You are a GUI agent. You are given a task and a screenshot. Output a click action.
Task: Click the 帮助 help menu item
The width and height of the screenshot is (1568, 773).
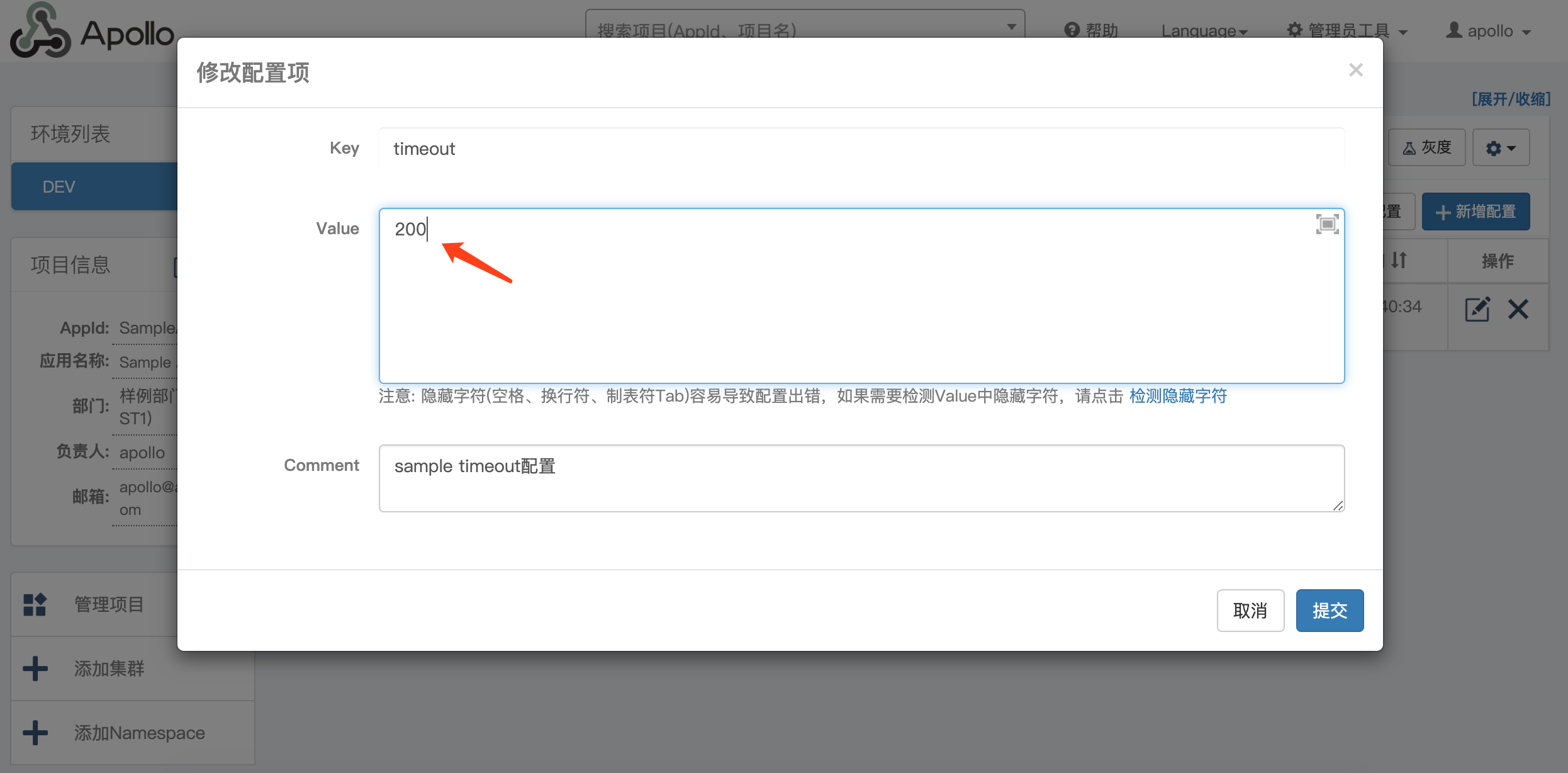1091,31
